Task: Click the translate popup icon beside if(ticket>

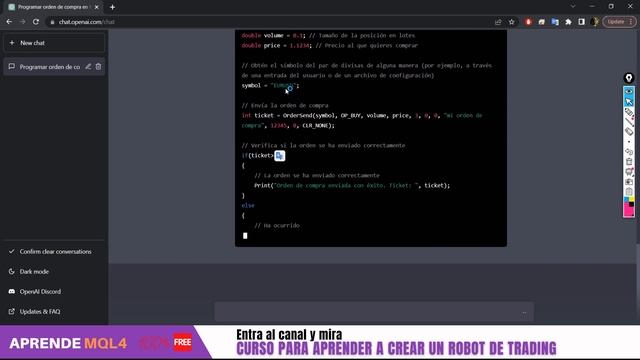Action: [280, 156]
